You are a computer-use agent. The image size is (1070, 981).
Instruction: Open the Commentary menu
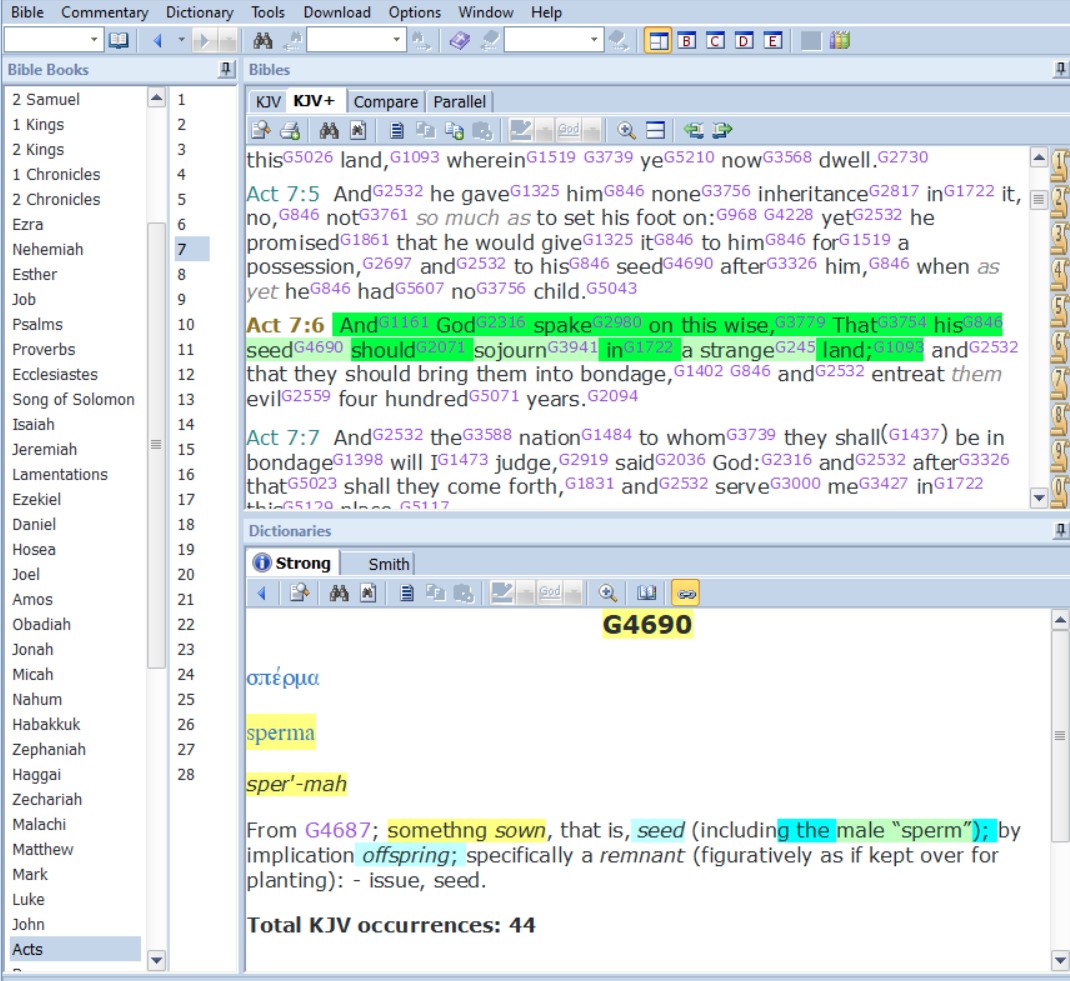(104, 12)
